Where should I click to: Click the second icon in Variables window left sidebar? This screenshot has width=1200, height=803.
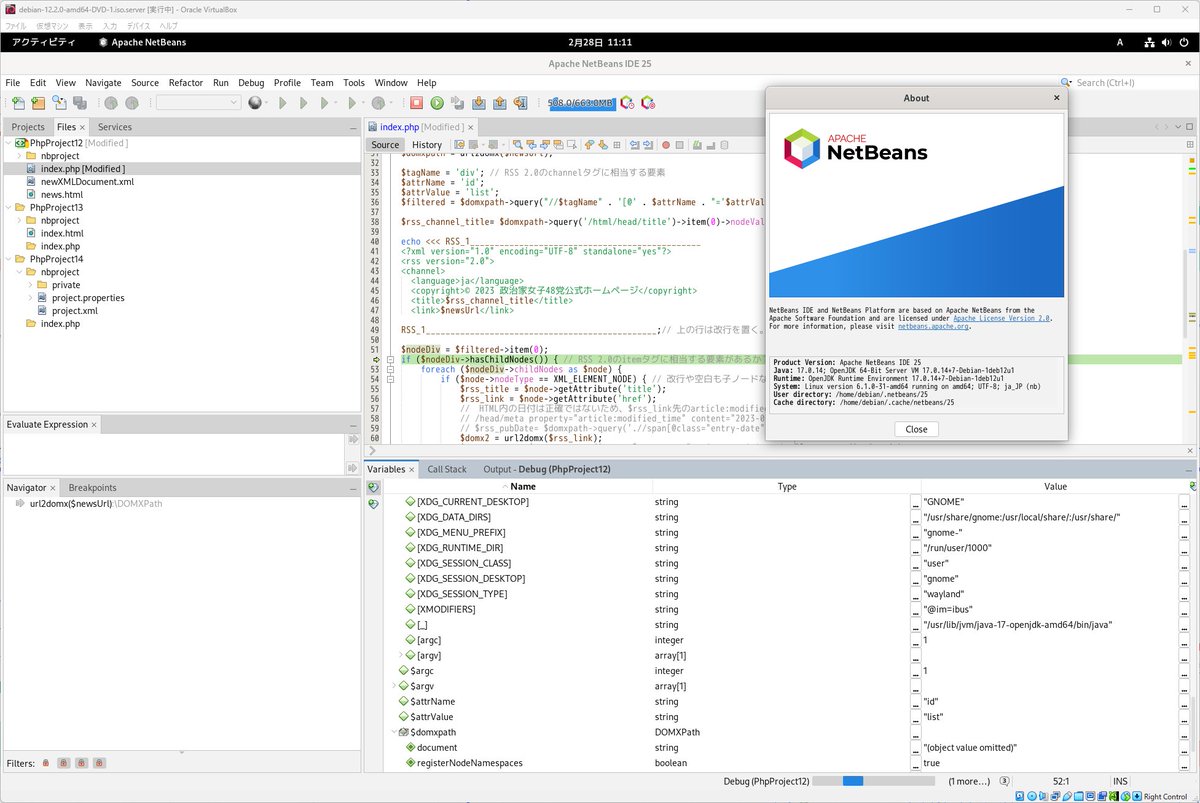[x=373, y=504]
